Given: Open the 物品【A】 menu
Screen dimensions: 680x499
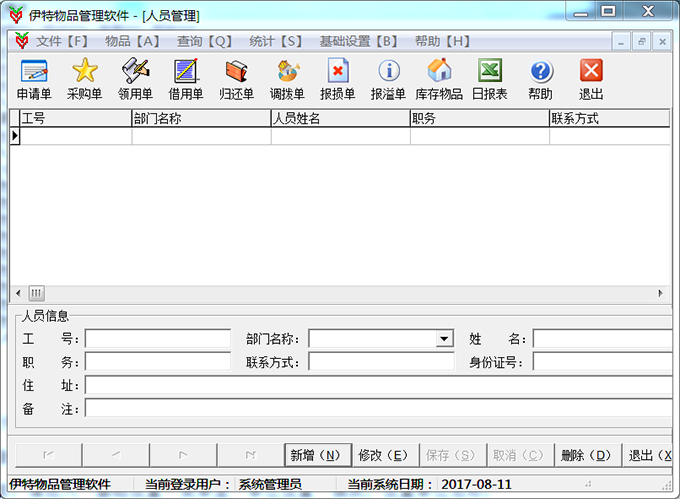Looking at the screenshot, I should 132,42.
